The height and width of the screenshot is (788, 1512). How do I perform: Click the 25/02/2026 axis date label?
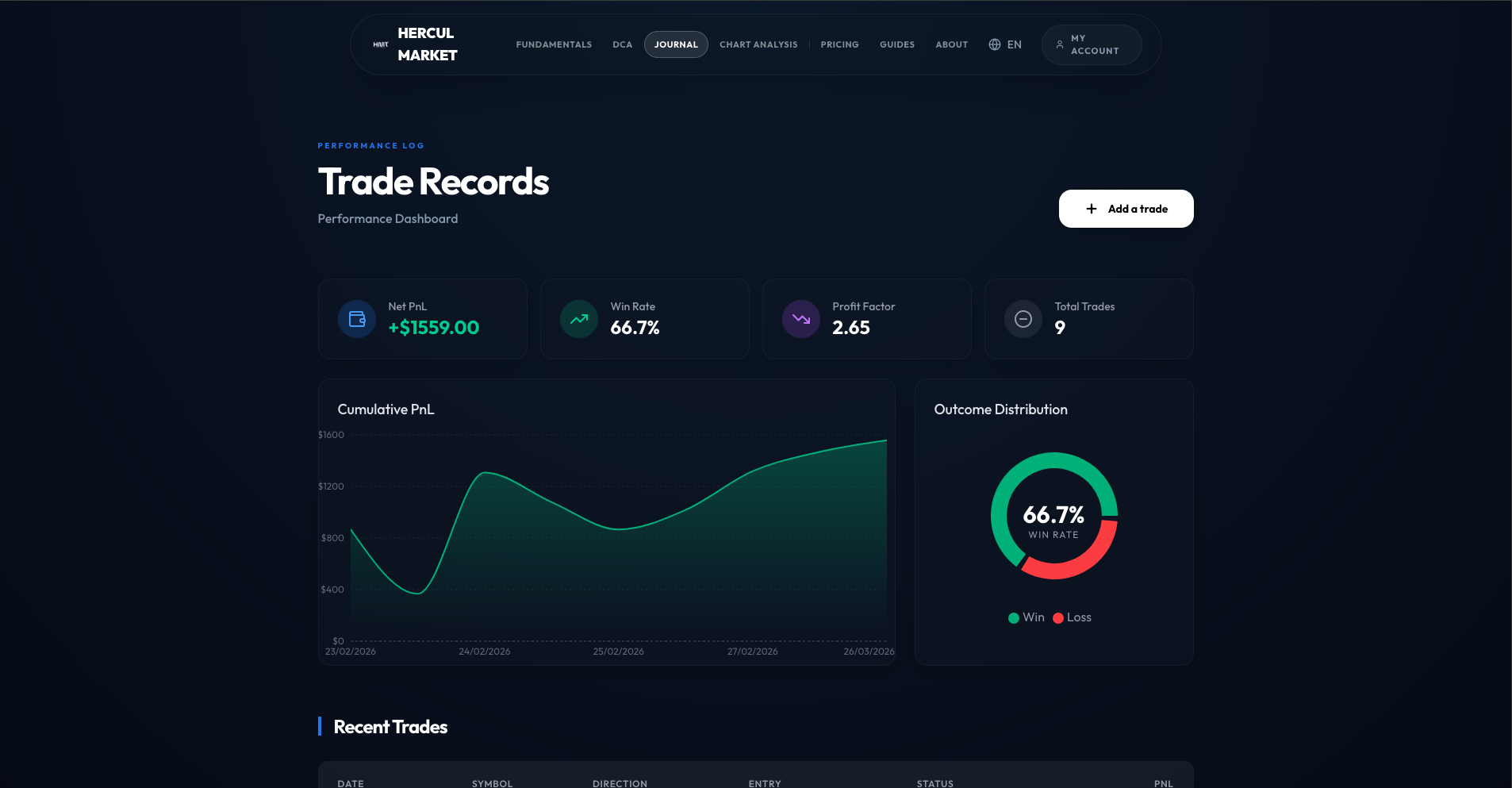619,652
